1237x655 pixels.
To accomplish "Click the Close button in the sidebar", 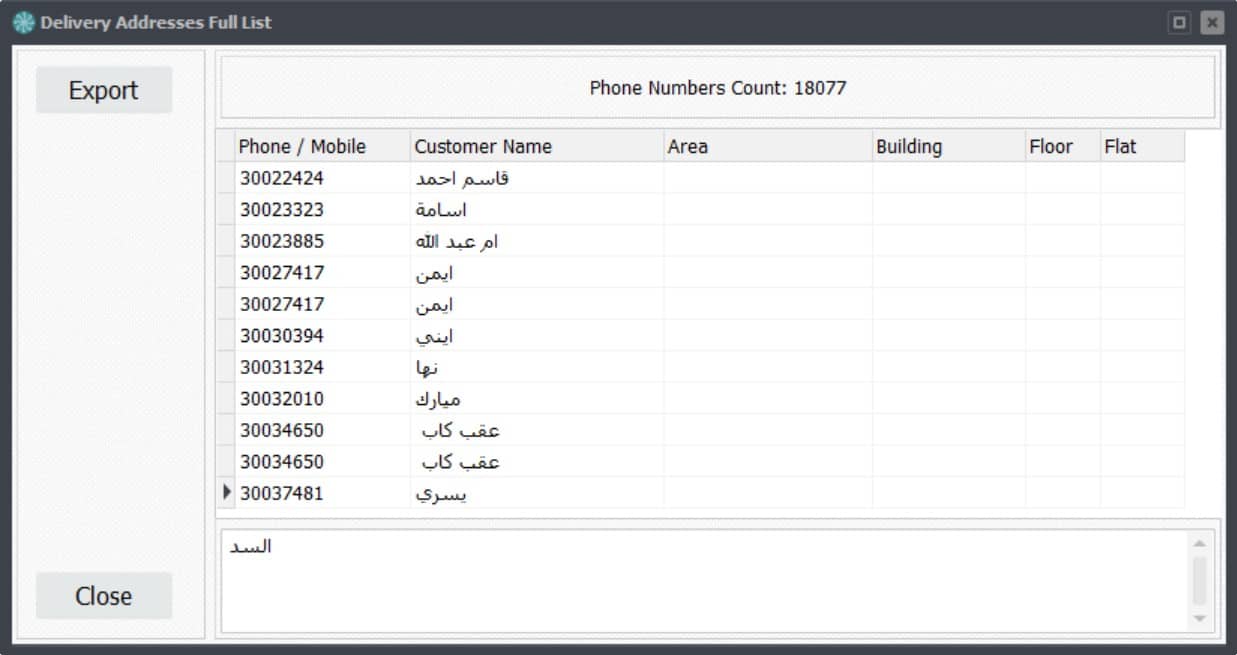I will (x=104, y=596).
